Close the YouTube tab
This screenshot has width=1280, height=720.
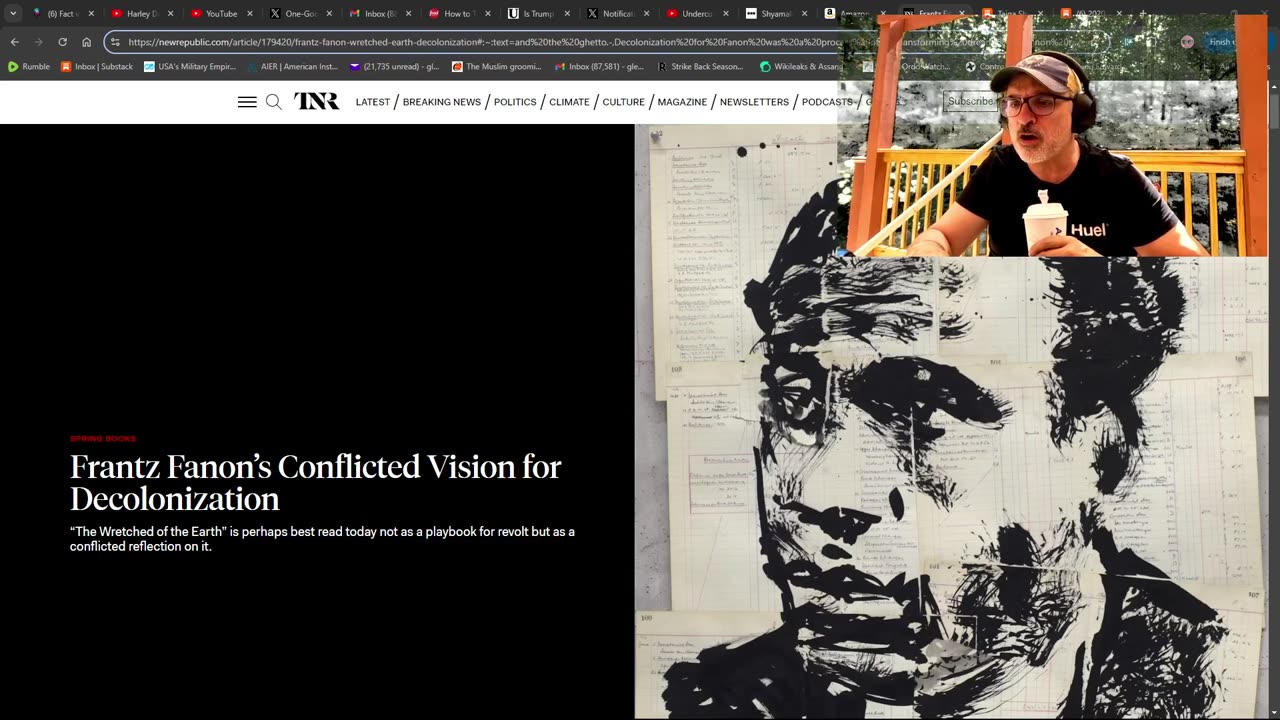tap(249, 14)
